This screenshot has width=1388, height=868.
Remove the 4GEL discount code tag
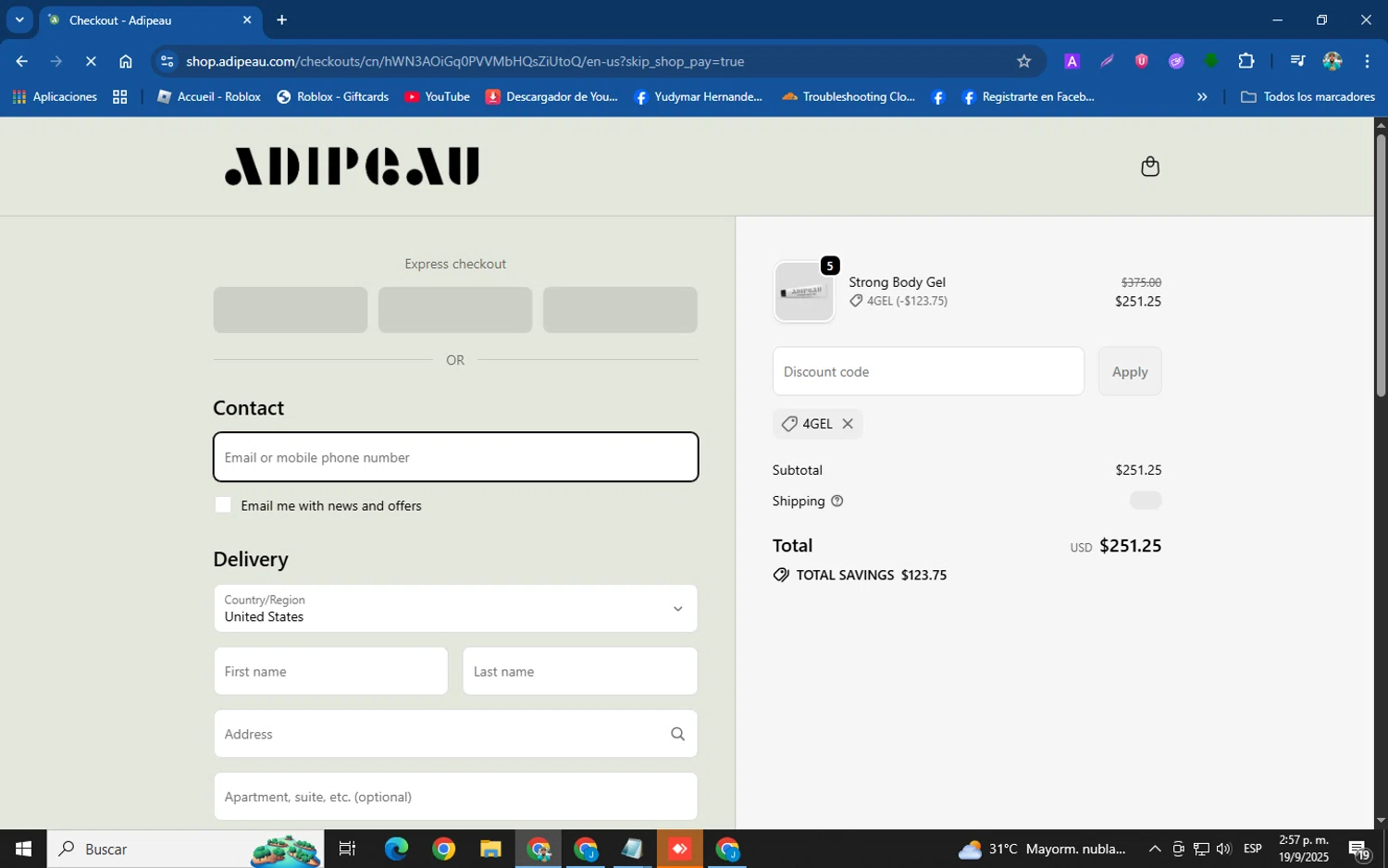point(848,424)
